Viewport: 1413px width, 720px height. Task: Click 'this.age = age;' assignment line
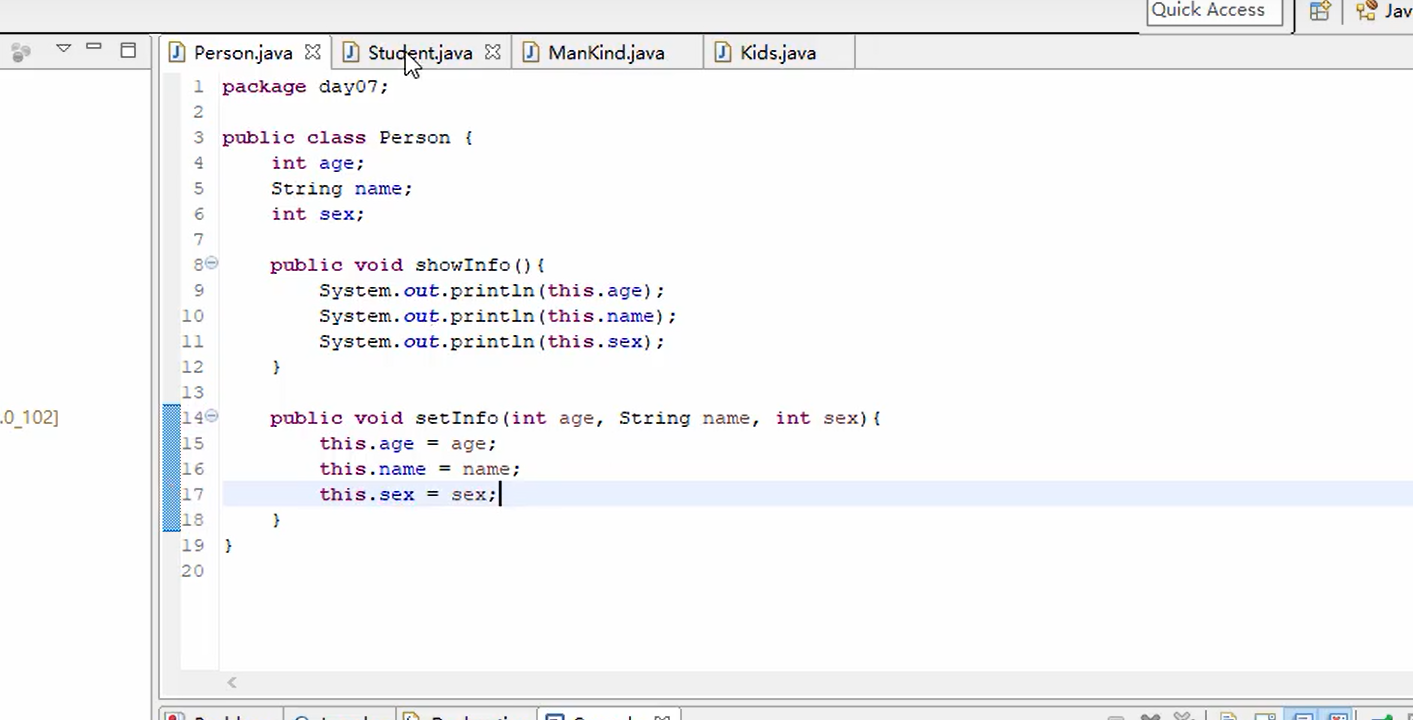408,444
